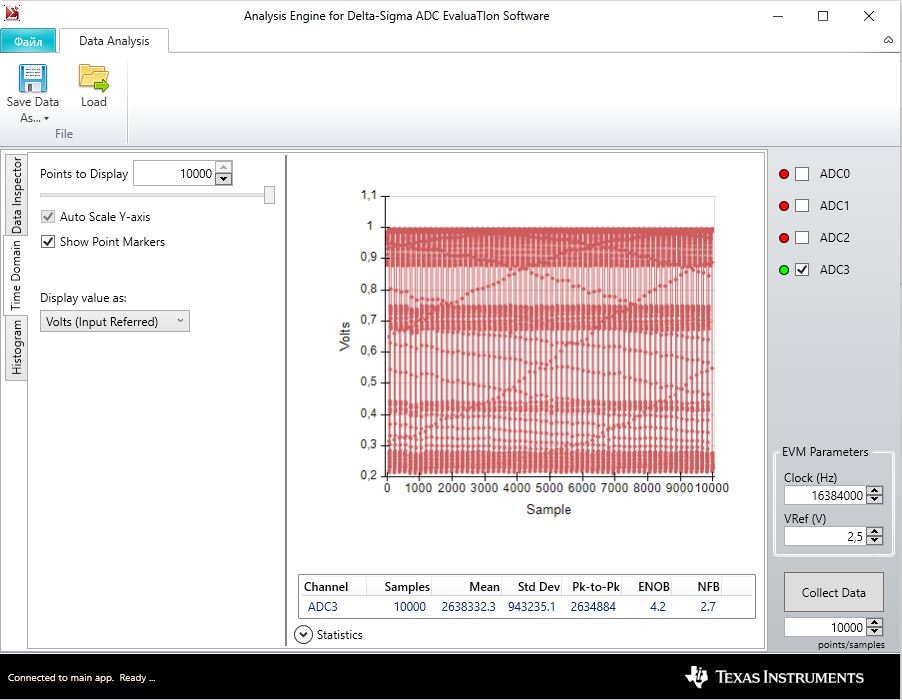Click the ENOB column header
The image size is (902, 700).
pyautogui.click(x=653, y=587)
